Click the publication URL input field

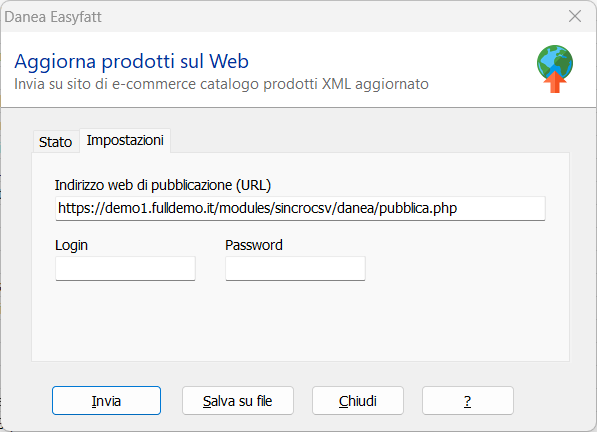point(300,208)
